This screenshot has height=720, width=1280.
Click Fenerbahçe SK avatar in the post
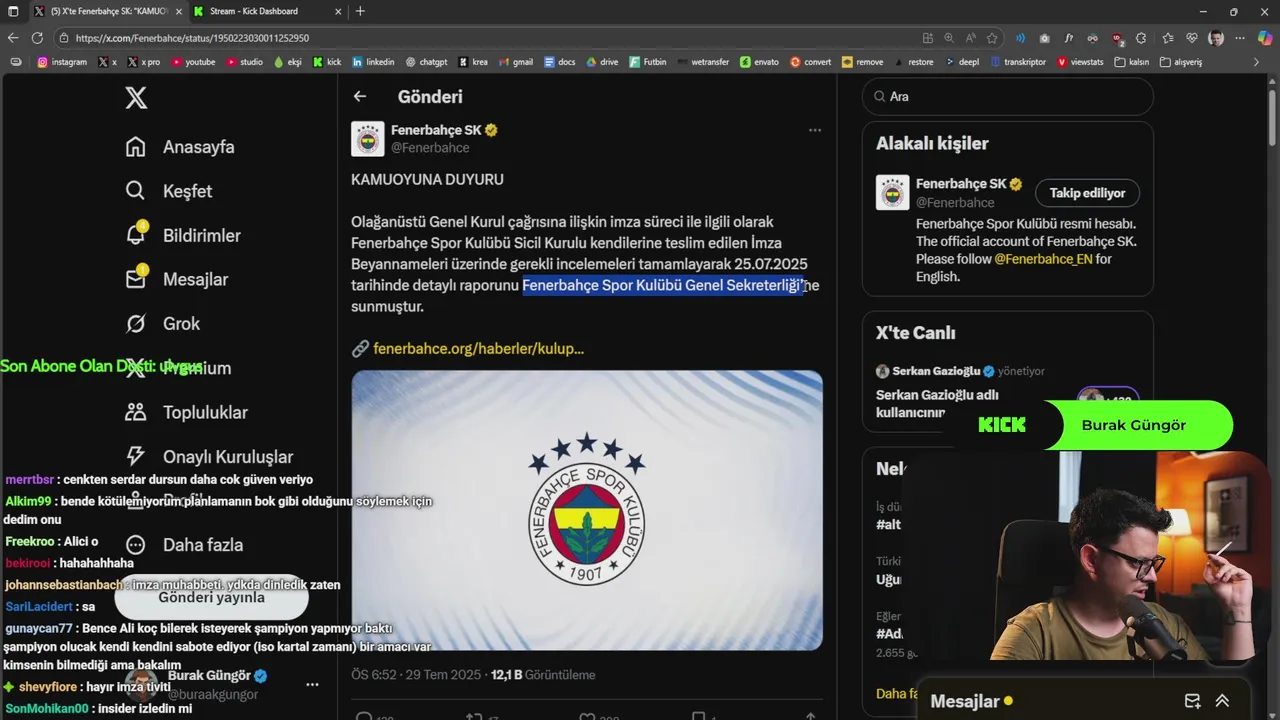pos(368,139)
